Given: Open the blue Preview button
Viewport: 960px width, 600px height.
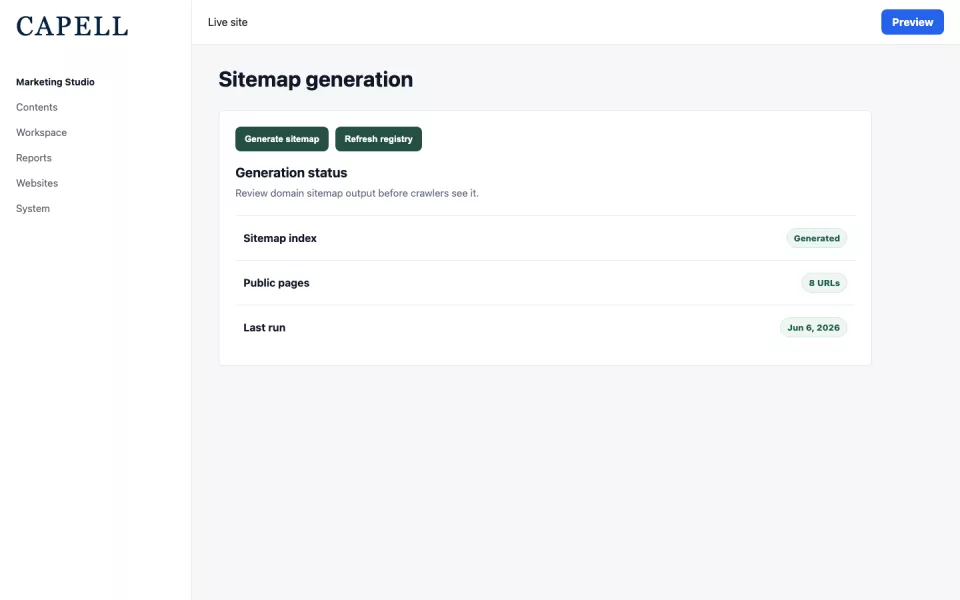Looking at the screenshot, I should [x=912, y=22].
